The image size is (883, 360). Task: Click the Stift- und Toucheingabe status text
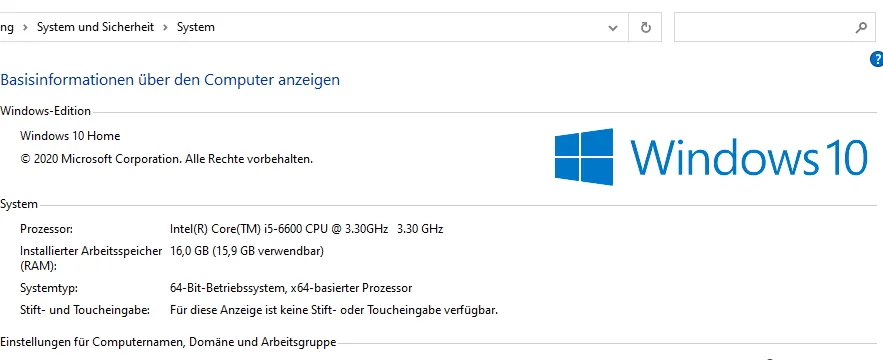tap(333, 310)
